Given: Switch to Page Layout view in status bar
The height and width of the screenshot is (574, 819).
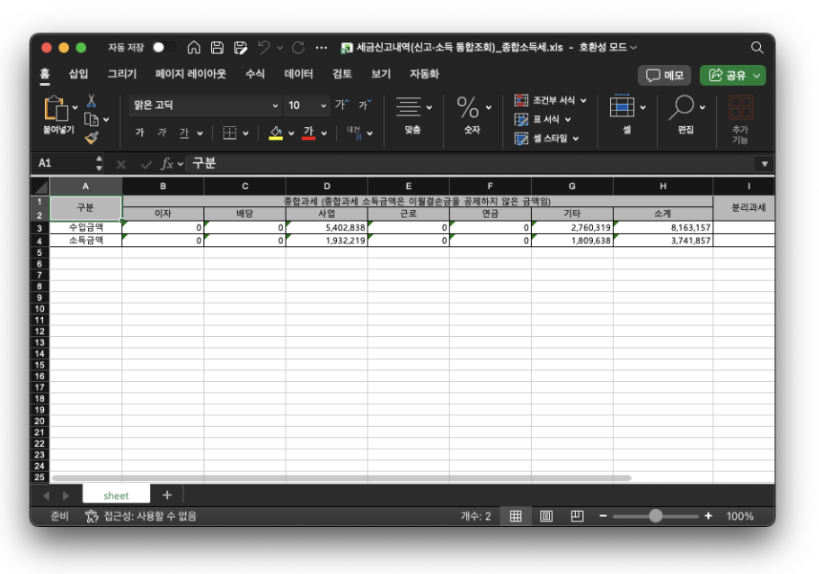Looking at the screenshot, I should [547, 516].
